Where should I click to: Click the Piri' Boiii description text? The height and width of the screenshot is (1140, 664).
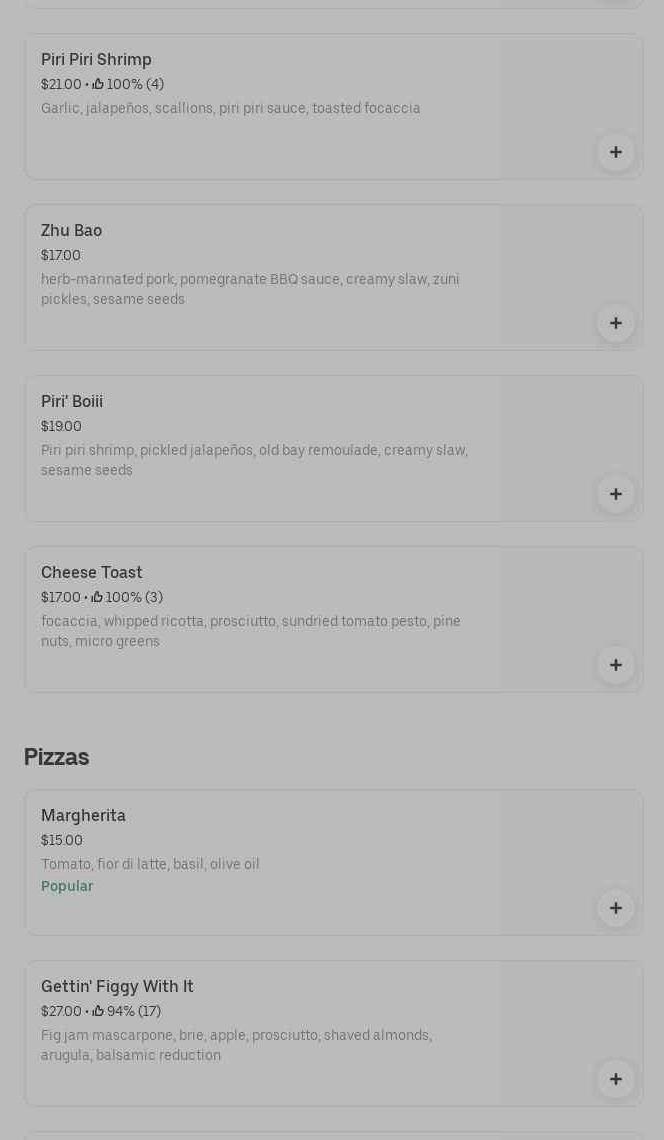pos(254,460)
